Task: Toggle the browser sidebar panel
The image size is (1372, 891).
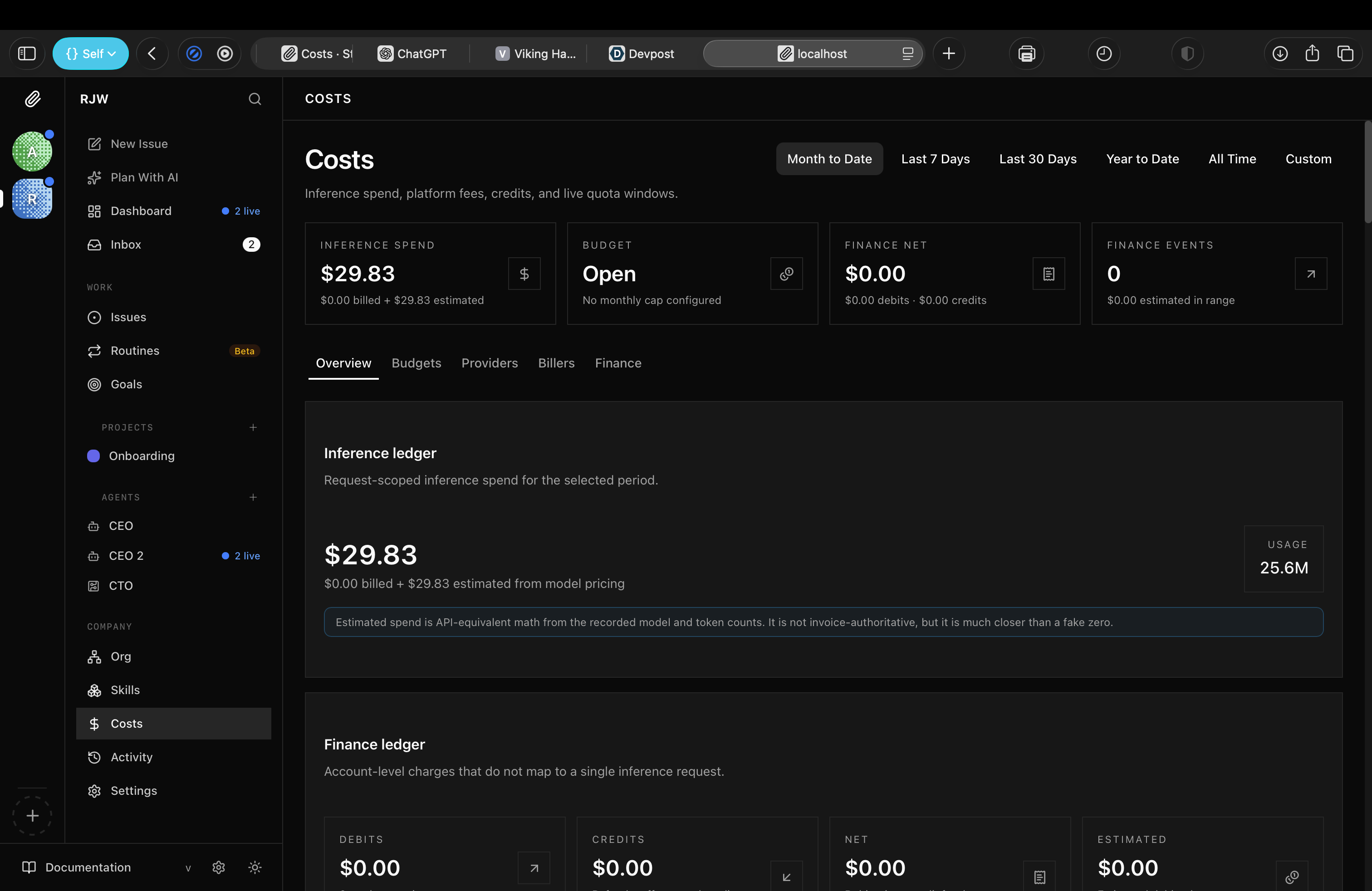Action: [27, 54]
